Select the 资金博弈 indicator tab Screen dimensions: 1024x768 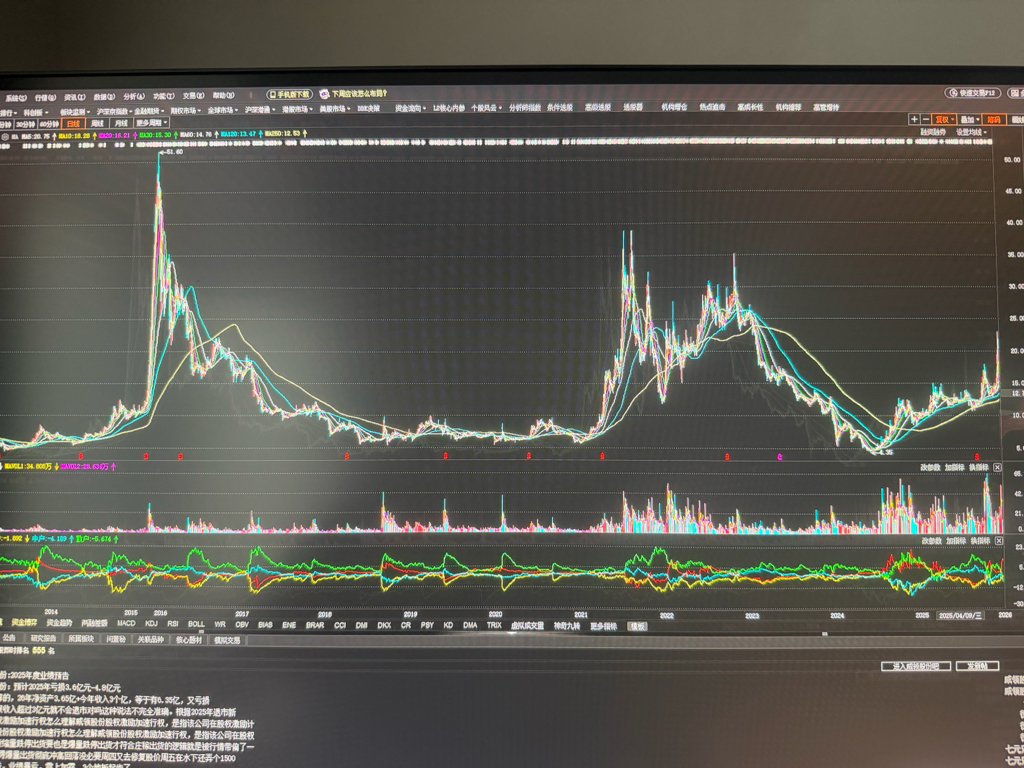coord(24,623)
